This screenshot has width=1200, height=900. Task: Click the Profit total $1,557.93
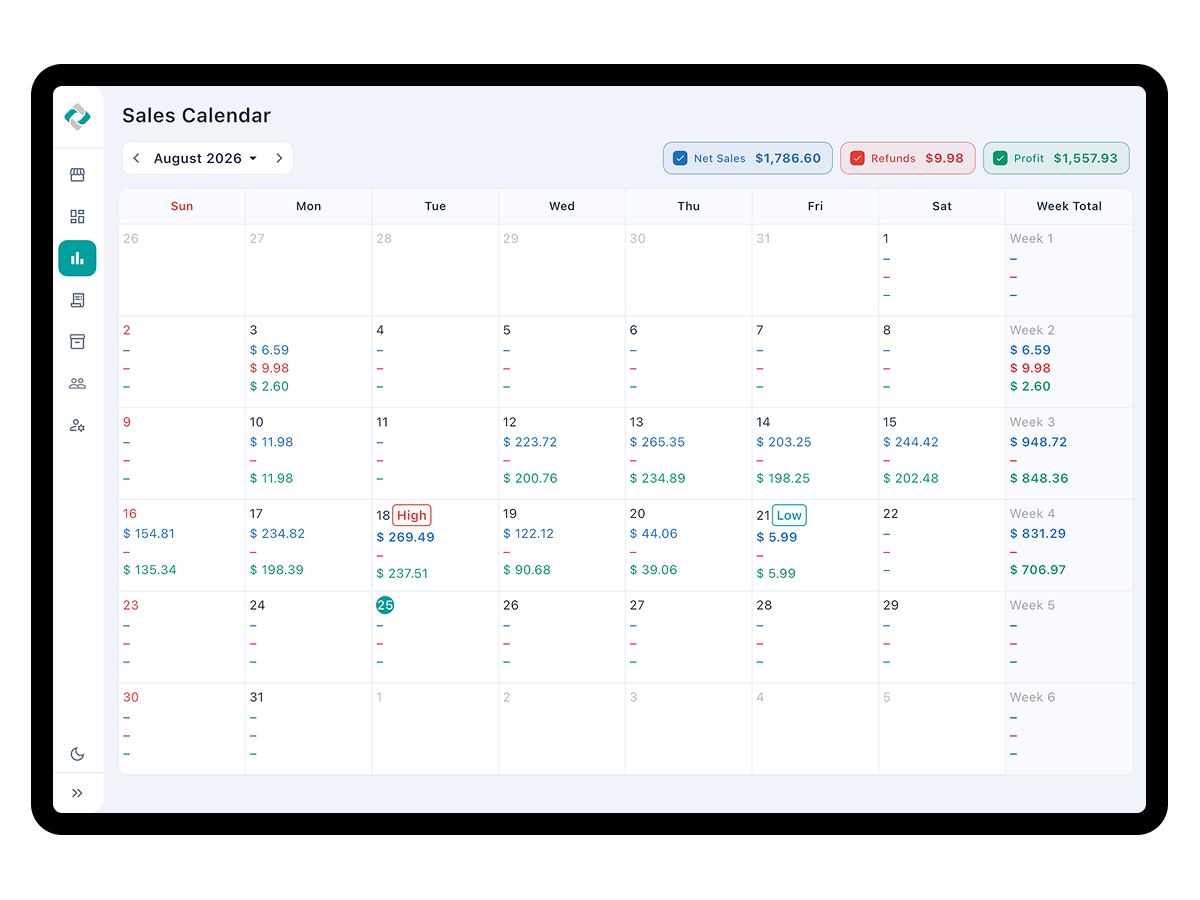coord(1086,158)
